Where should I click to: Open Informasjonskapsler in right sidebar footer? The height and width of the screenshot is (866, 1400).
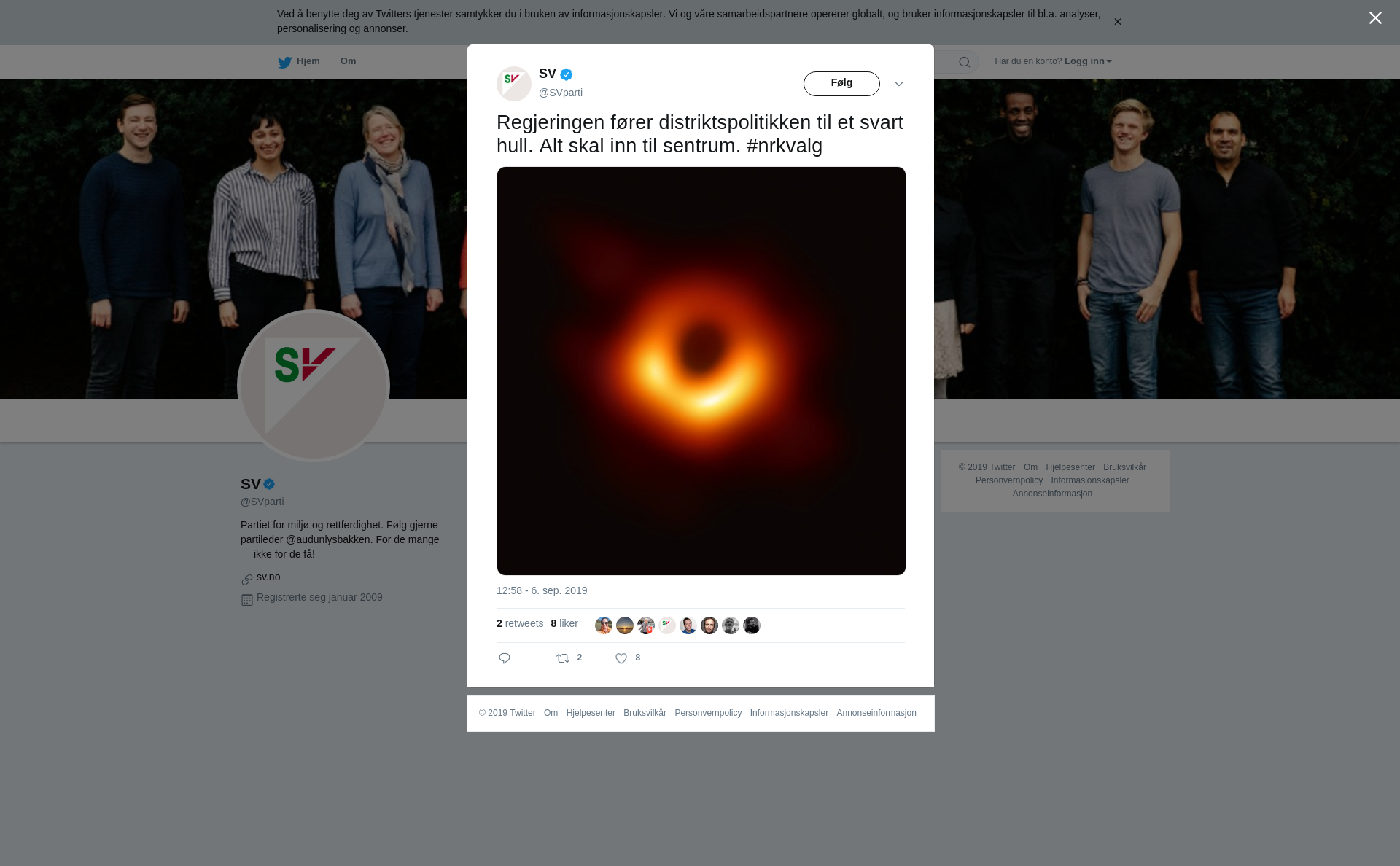coord(1090,480)
